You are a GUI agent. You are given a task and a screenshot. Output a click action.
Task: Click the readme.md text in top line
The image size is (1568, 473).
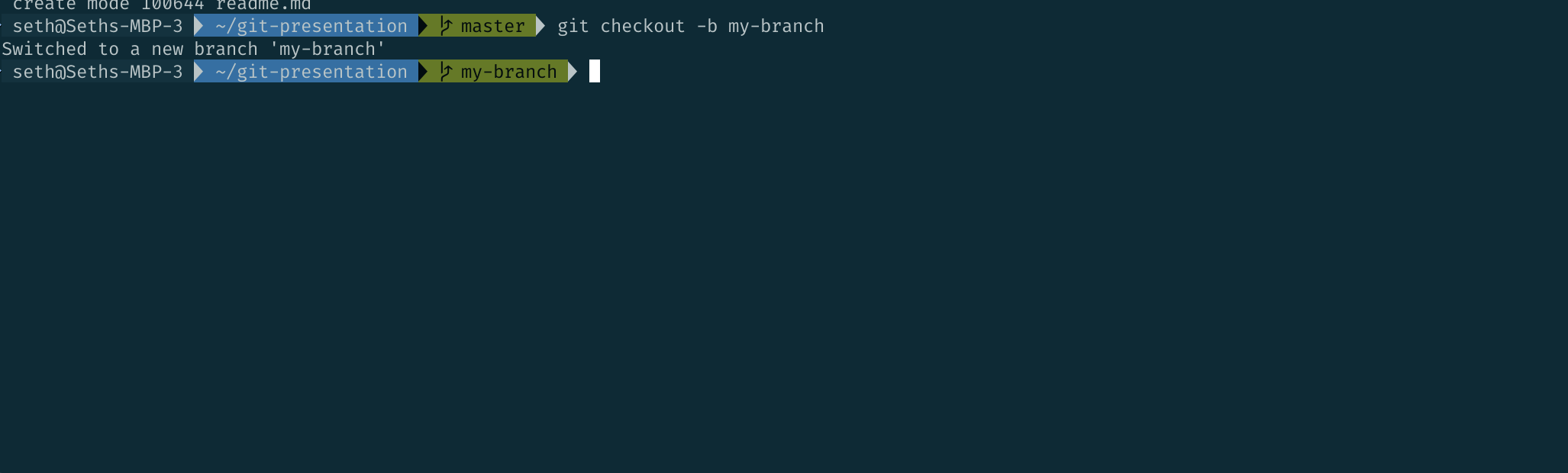263,5
